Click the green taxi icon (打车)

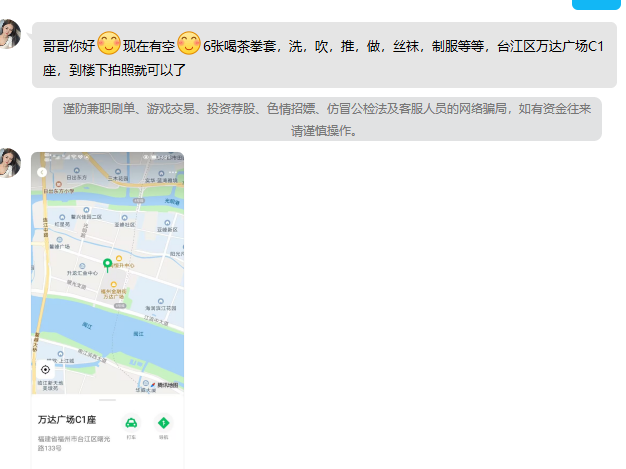[x=131, y=423]
